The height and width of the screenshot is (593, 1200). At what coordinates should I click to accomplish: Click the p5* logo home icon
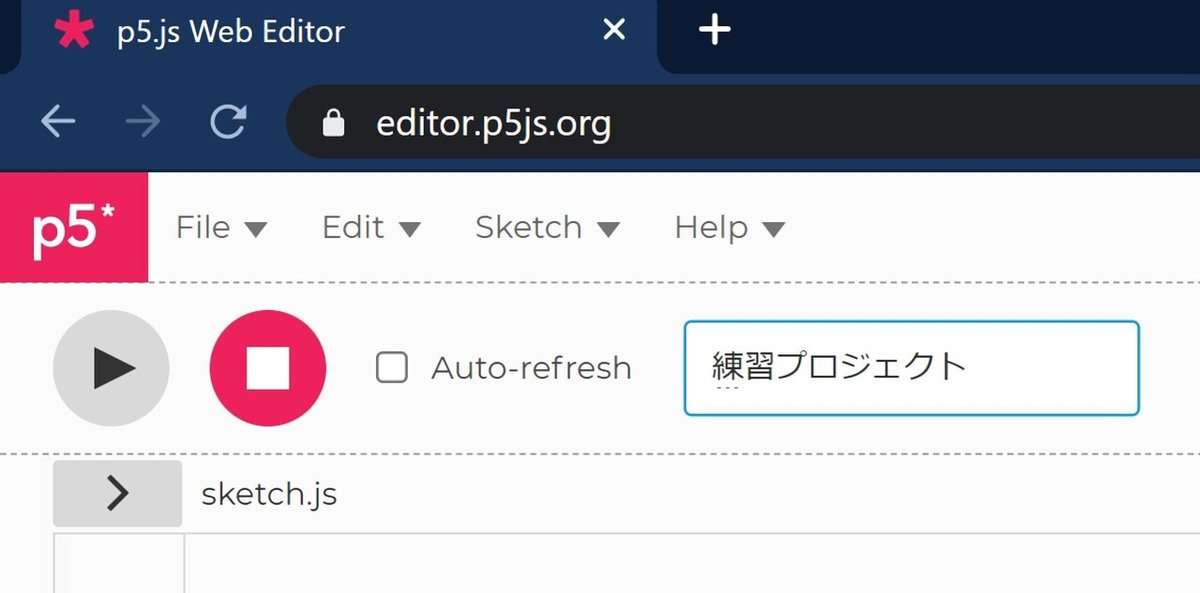[x=74, y=228]
